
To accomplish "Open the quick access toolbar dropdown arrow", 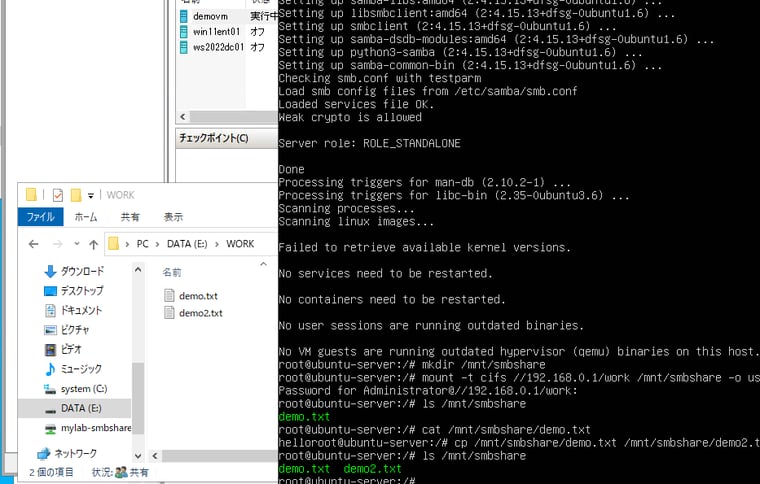I will (91, 196).
